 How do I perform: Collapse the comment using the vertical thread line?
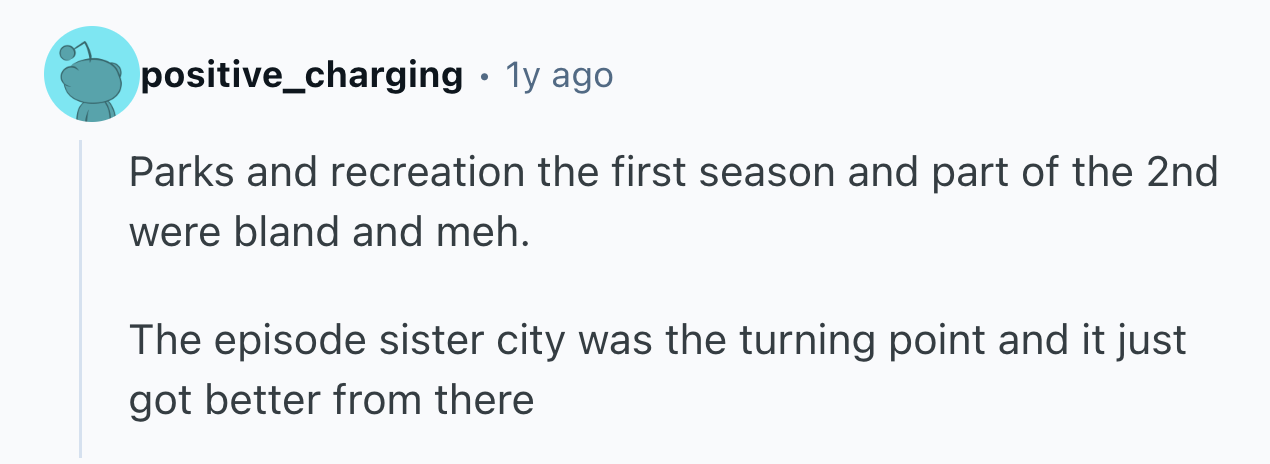coord(81,298)
